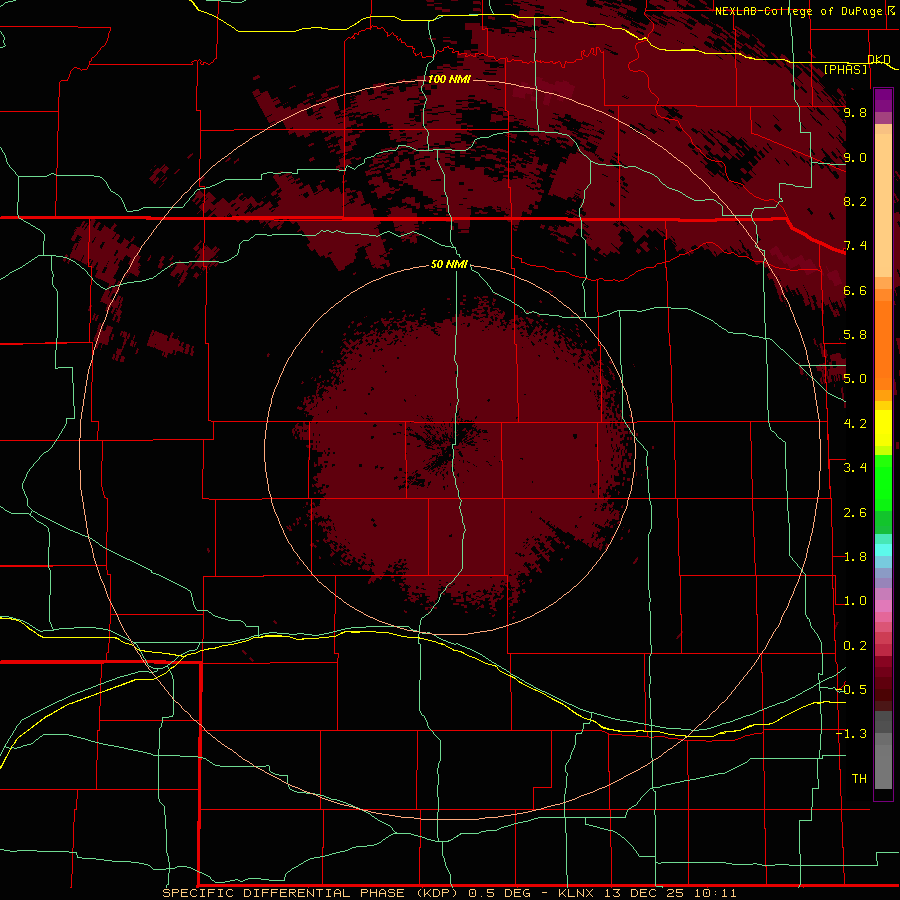Click the 6.6 value on color scale
The height and width of the screenshot is (900, 900).
[x=855, y=290]
